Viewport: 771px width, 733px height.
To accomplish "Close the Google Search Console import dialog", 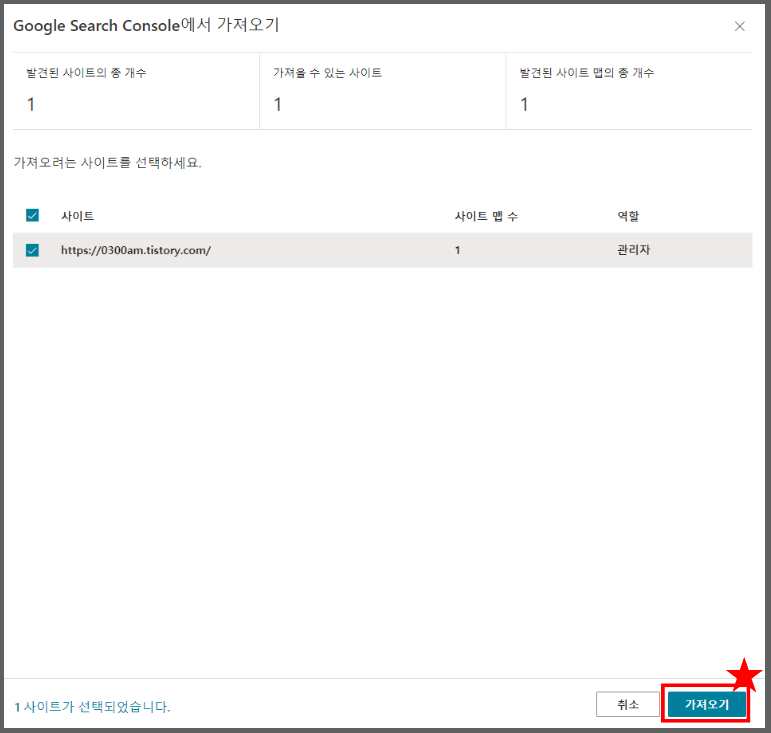I will click(739, 27).
